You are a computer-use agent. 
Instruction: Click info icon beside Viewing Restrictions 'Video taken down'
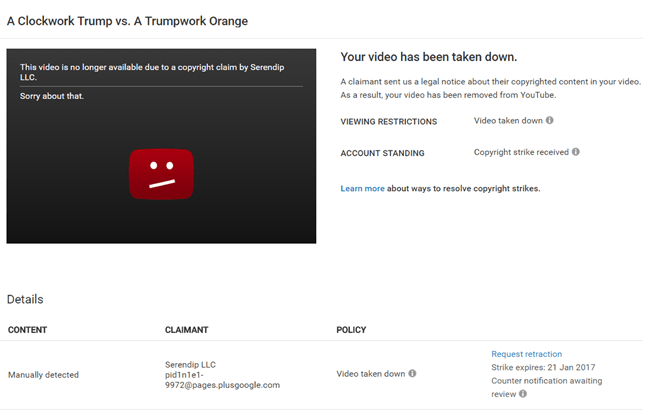click(x=549, y=120)
